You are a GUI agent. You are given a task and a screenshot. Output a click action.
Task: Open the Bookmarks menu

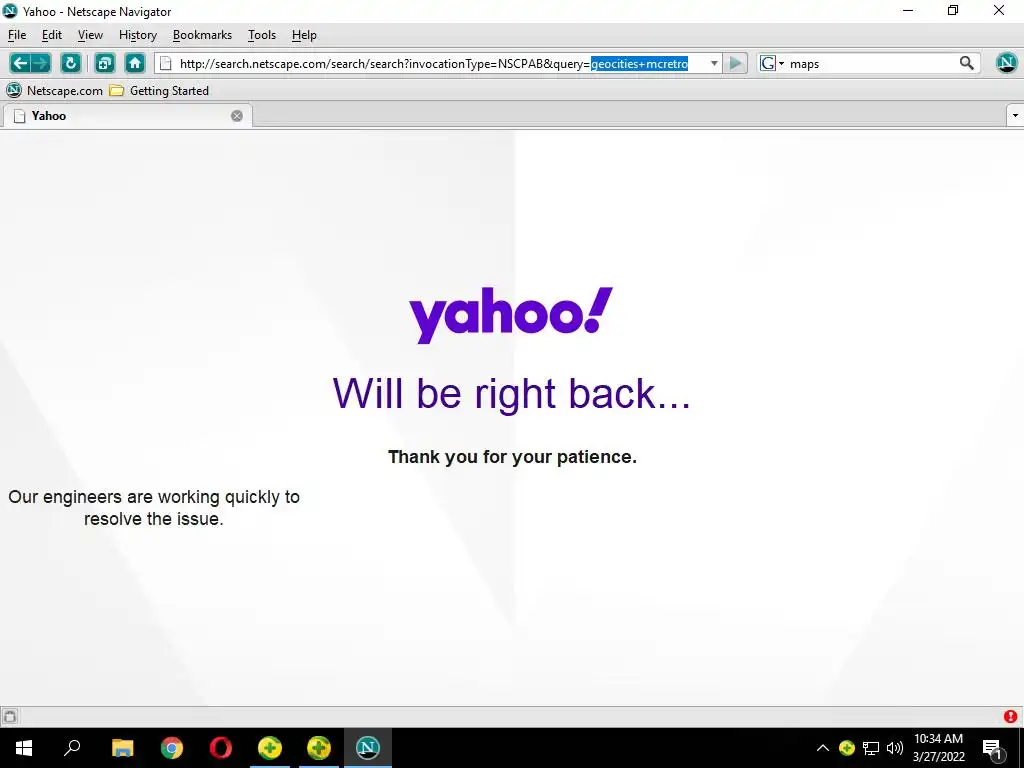(x=202, y=35)
